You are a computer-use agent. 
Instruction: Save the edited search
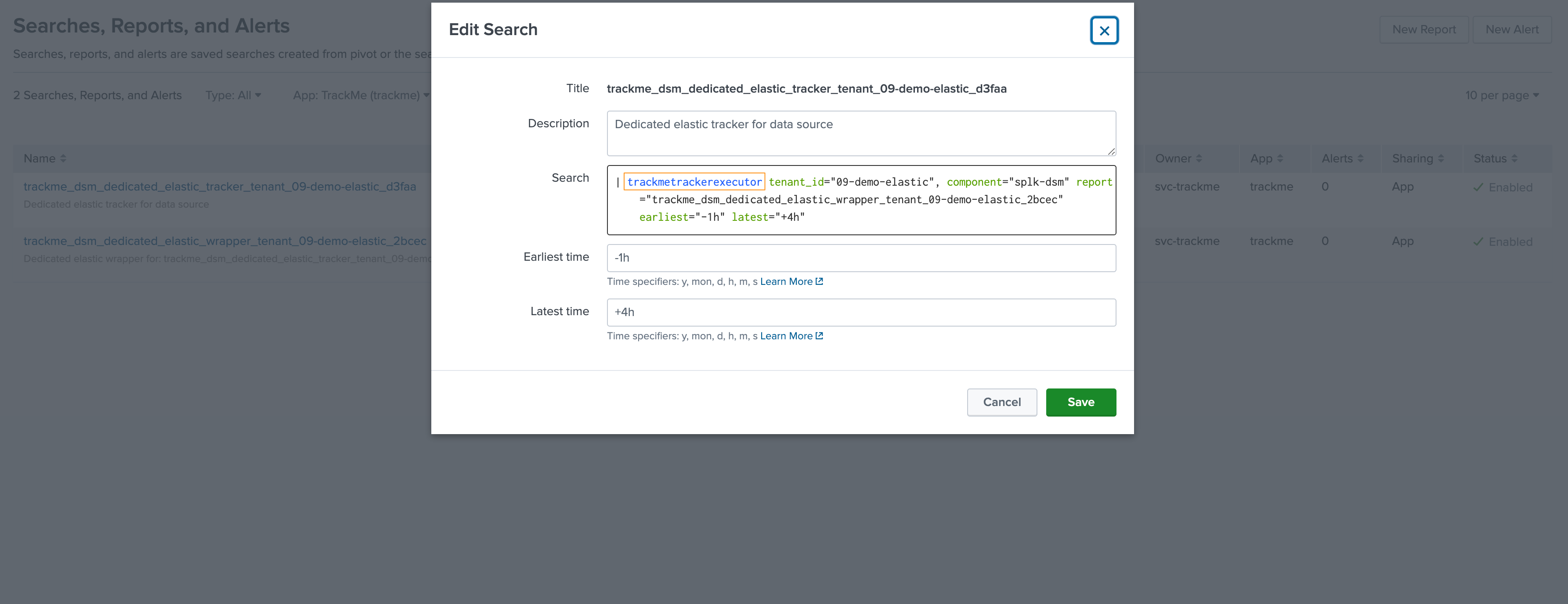[x=1080, y=402]
